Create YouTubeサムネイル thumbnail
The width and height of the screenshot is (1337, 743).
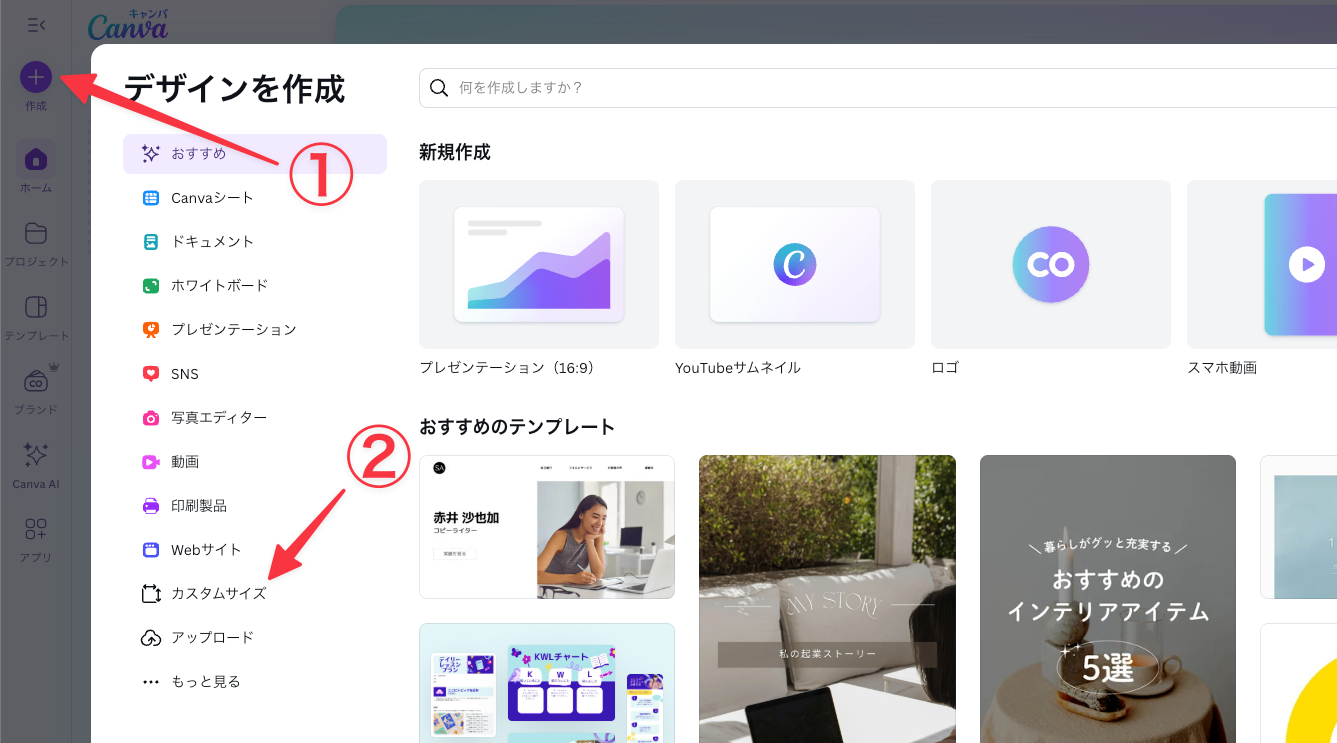pos(795,264)
